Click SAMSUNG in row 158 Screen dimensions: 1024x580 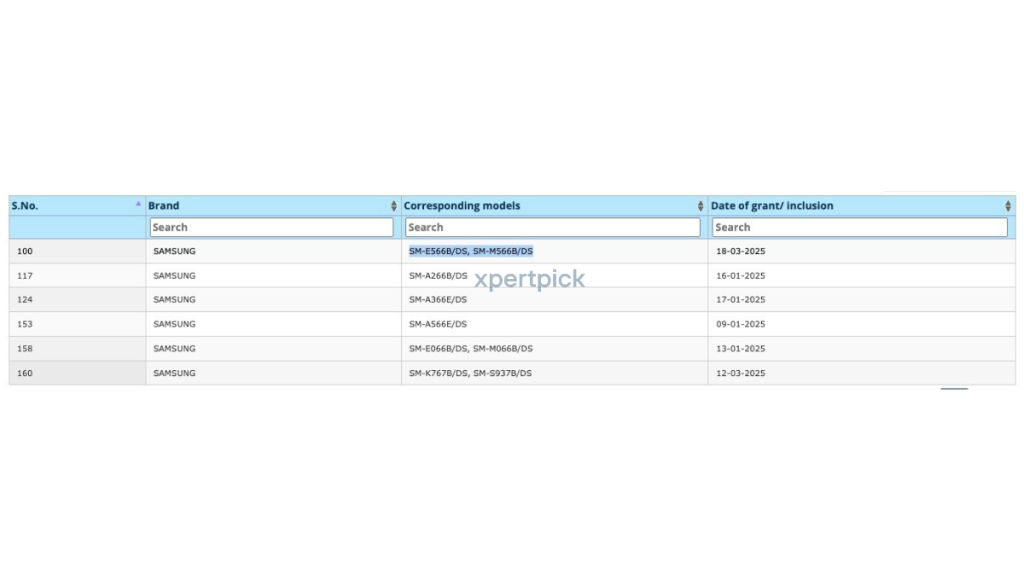(x=174, y=349)
